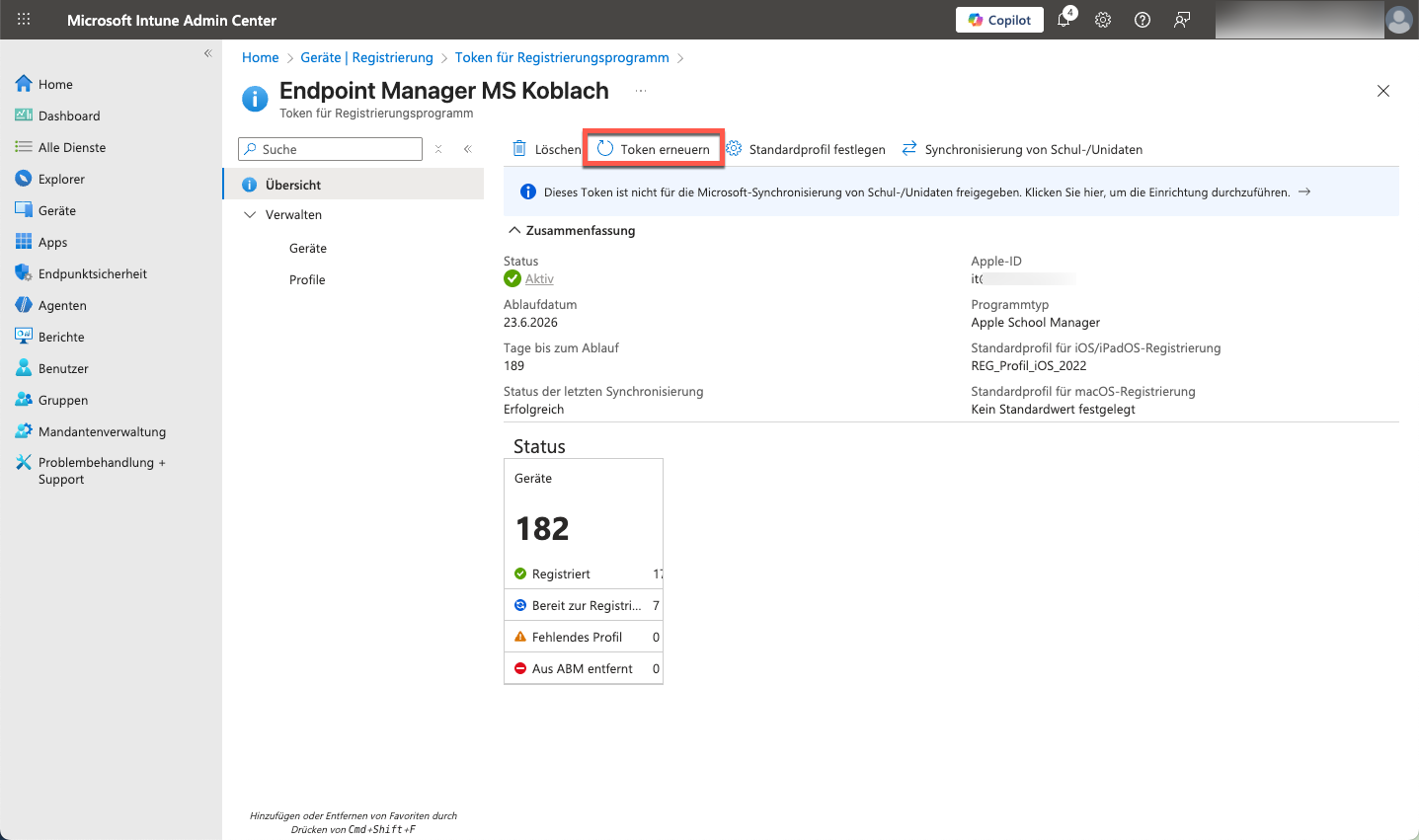Click Synchronisierung von Schul-/Unidaten
The height and width of the screenshot is (840, 1419).
point(1022,149)
